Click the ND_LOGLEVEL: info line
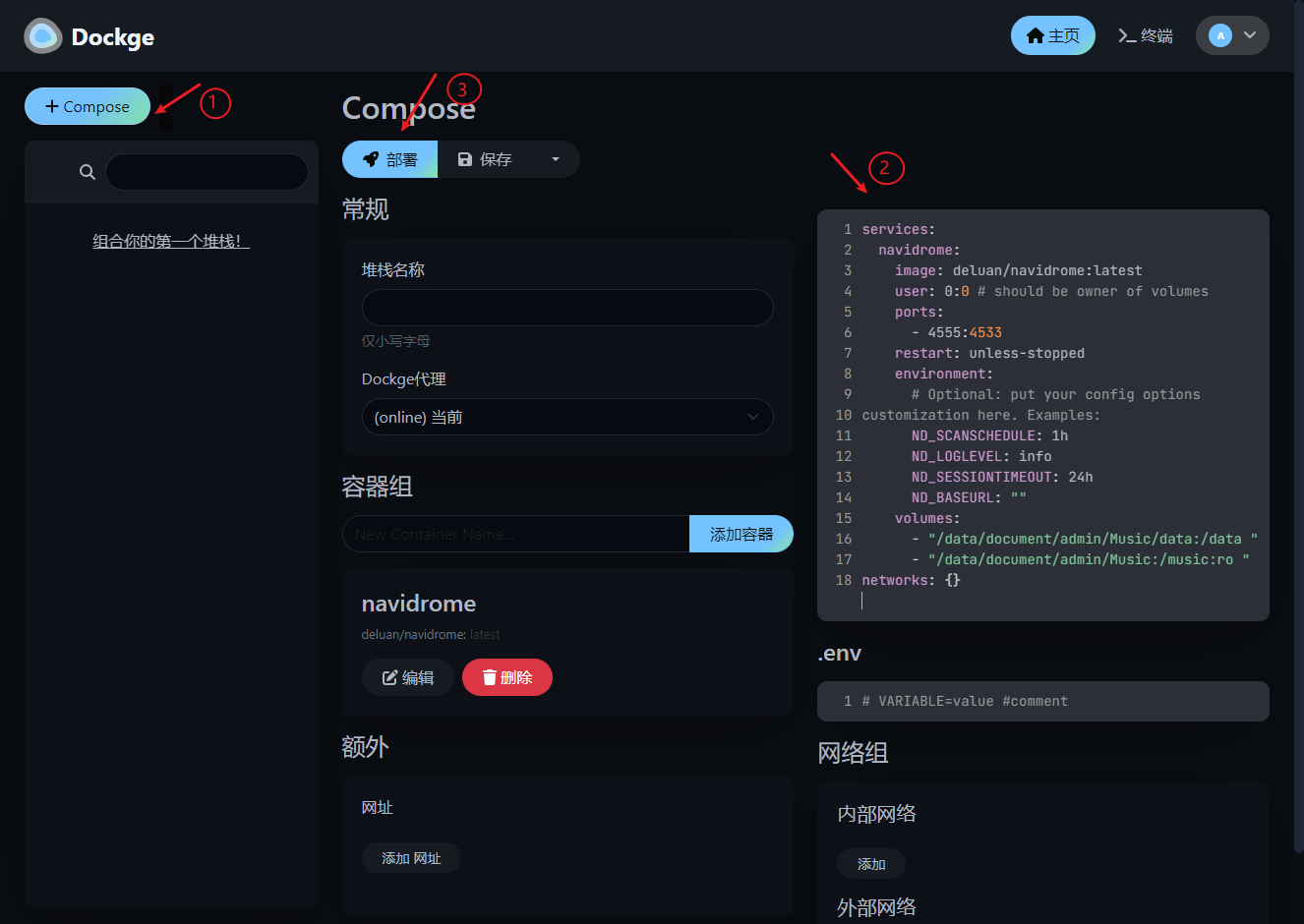This screenshot has width=1304, height=924. tap(981, 456)
